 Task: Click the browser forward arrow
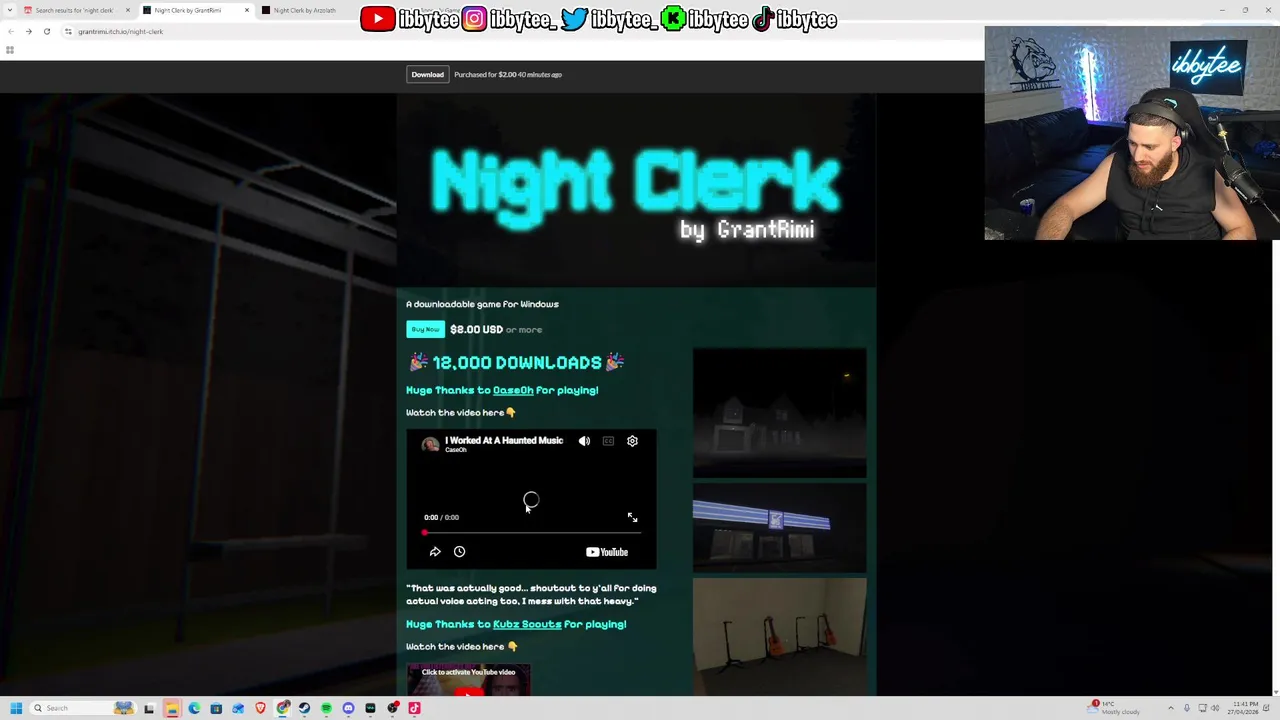tap(28, 31)
